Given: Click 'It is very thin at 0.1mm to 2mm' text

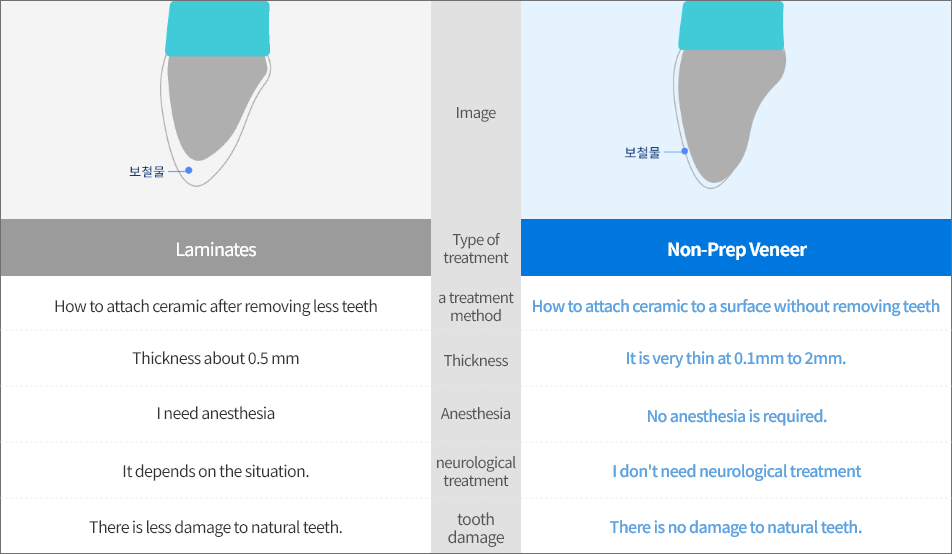Looking at the screenshot, I should click(736, 358).
